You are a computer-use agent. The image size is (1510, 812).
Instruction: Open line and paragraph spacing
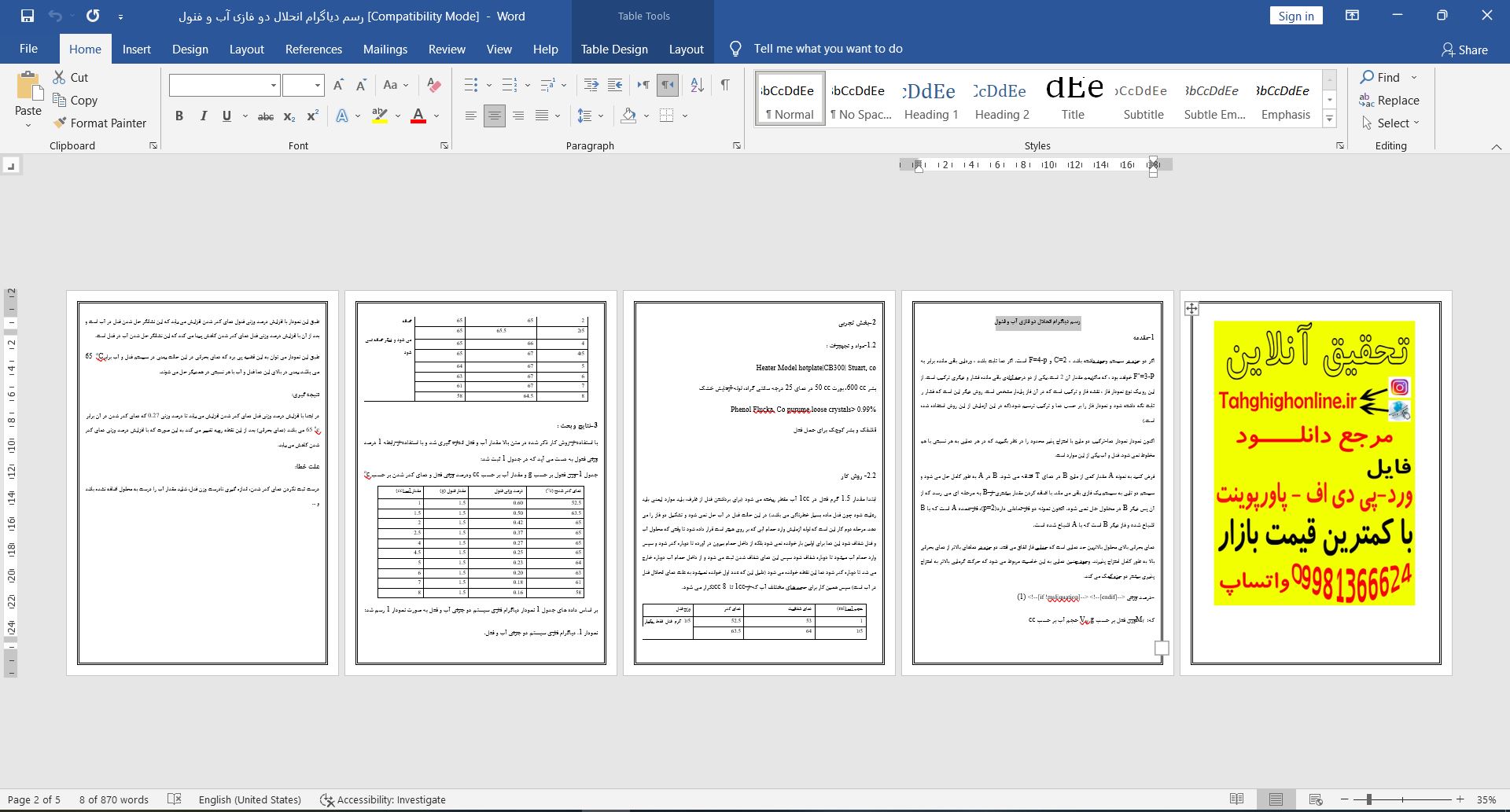[x=584, y=116]
